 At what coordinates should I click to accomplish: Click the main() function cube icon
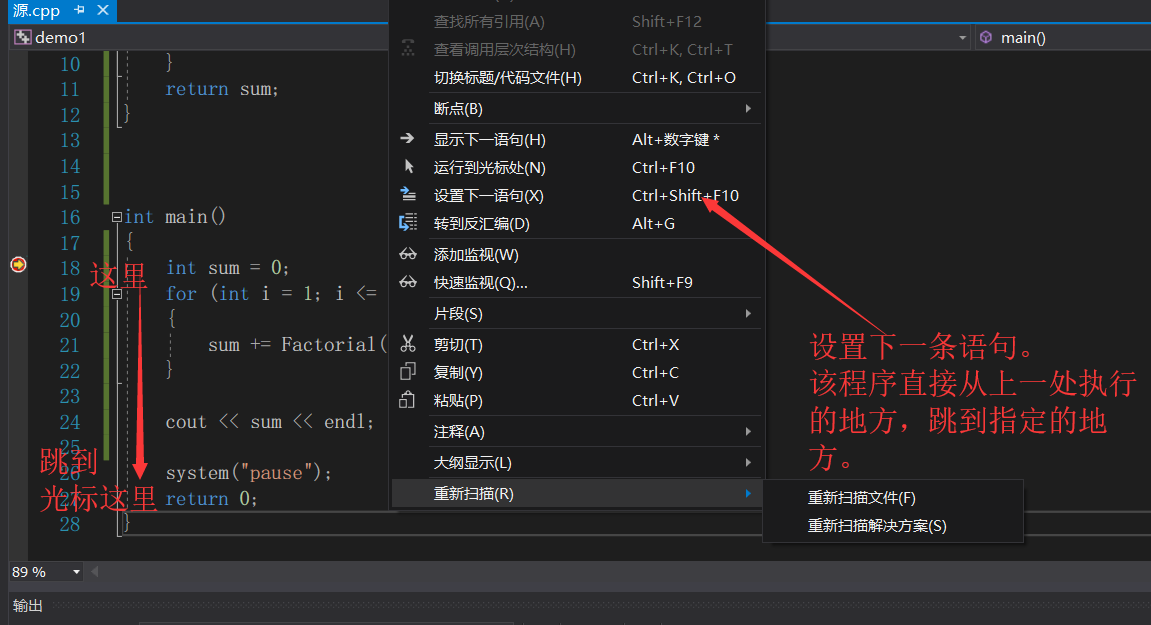[x=986, y=37]
